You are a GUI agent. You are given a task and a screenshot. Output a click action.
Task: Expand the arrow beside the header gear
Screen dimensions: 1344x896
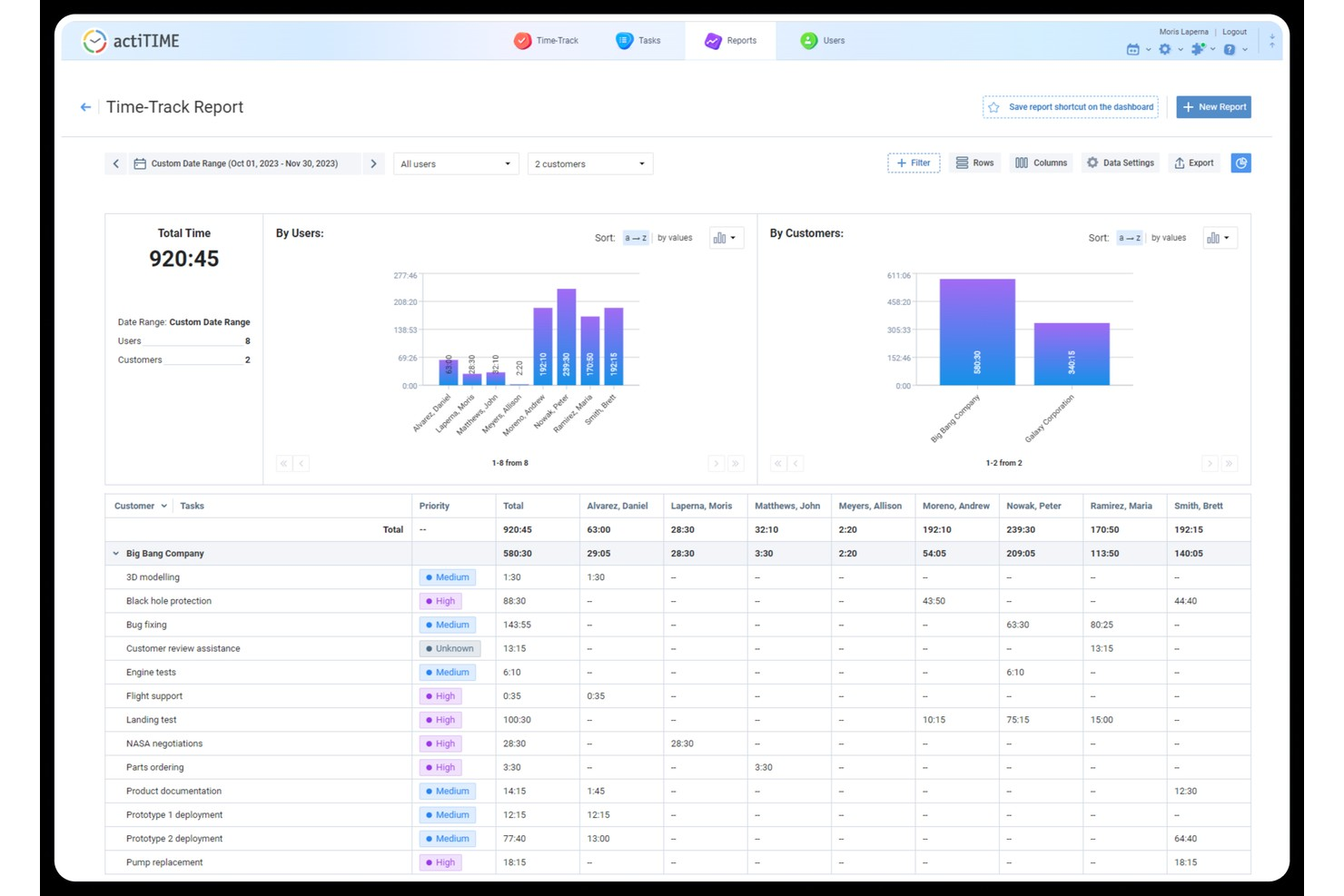pyautogui.click(x=1180, y=50)
